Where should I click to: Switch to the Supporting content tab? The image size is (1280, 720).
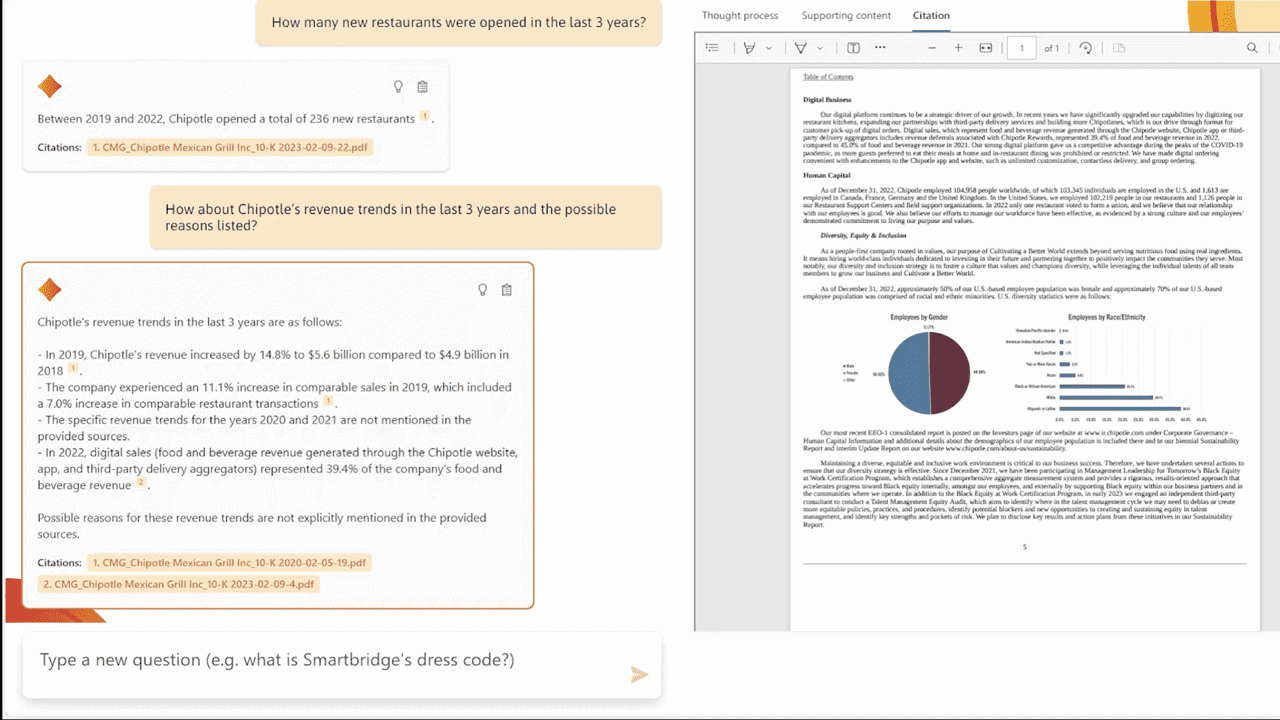846,15
